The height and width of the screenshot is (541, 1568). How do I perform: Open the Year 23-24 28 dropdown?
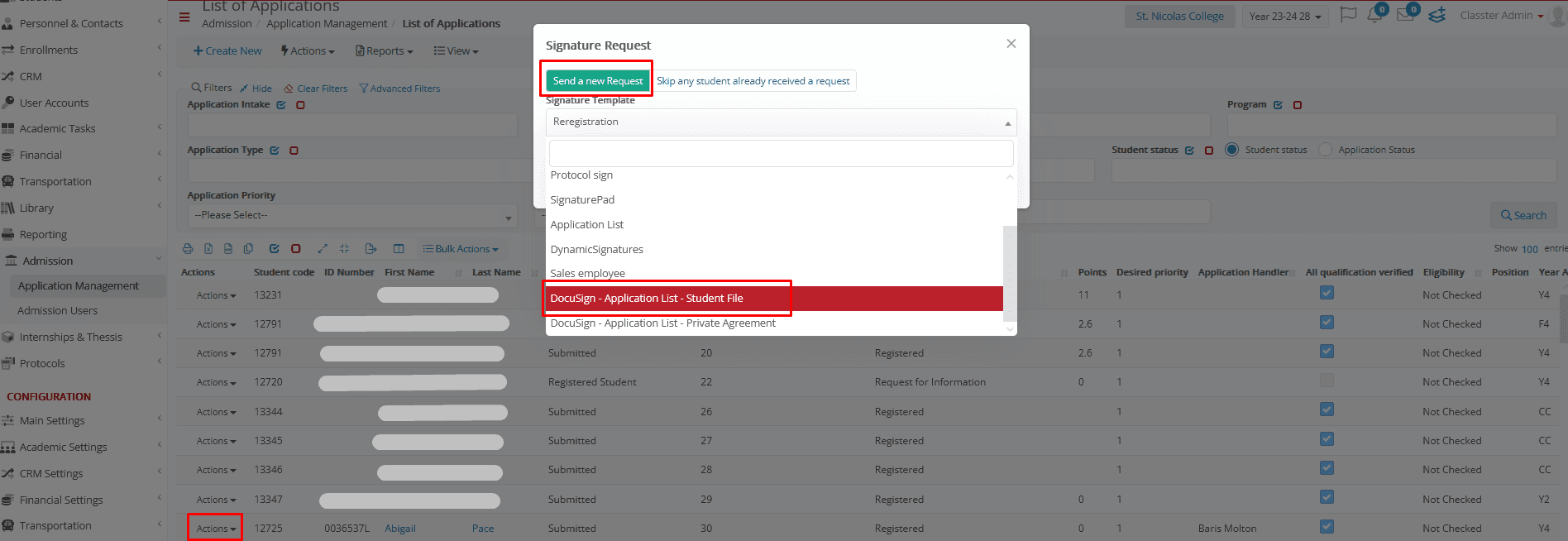pos(1285,17)
